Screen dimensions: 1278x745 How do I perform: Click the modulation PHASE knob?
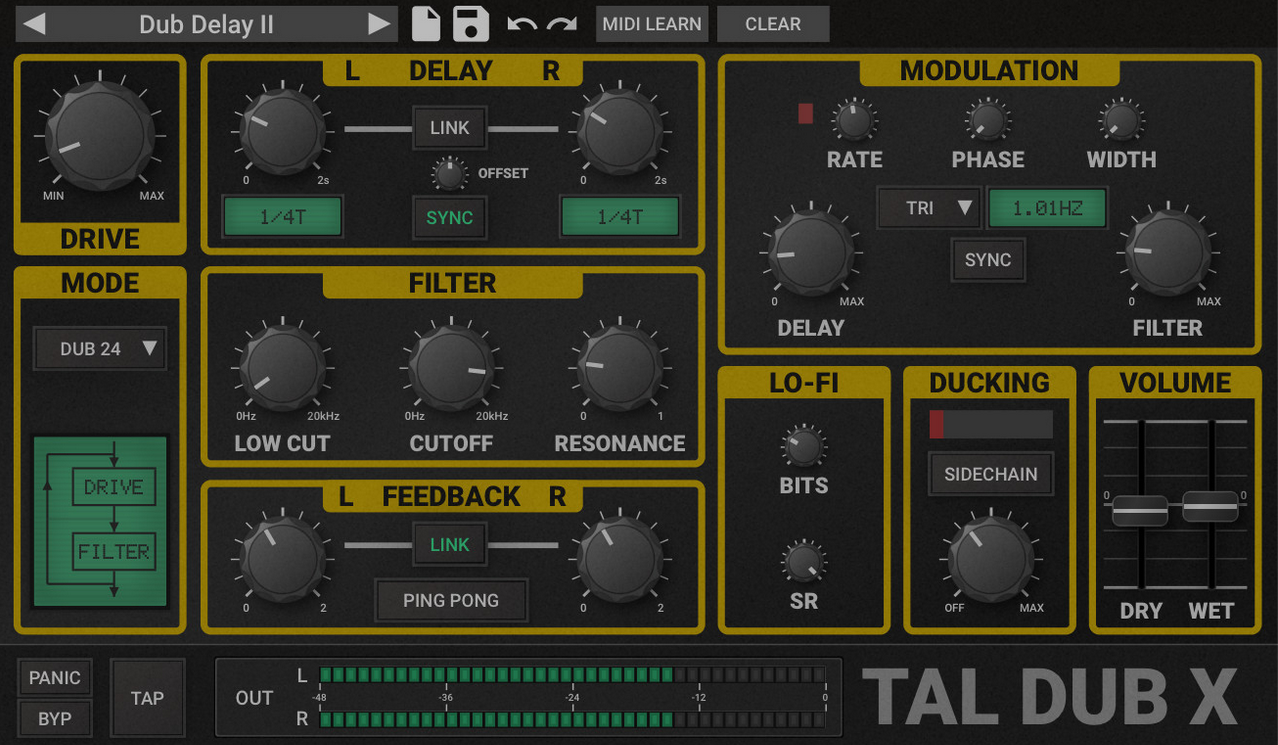tap(987, 120)
